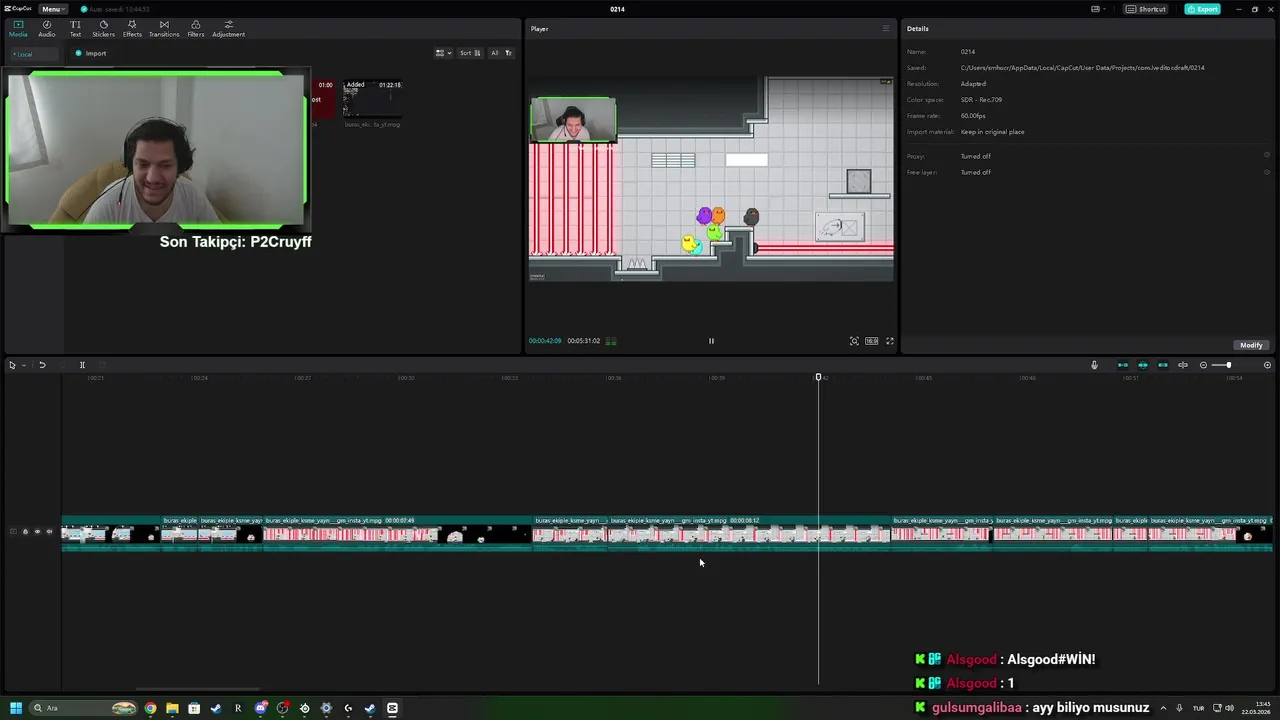Mute the main track audio
The width and height of the screenshot is (1280, 720).
tap(49, 531)
